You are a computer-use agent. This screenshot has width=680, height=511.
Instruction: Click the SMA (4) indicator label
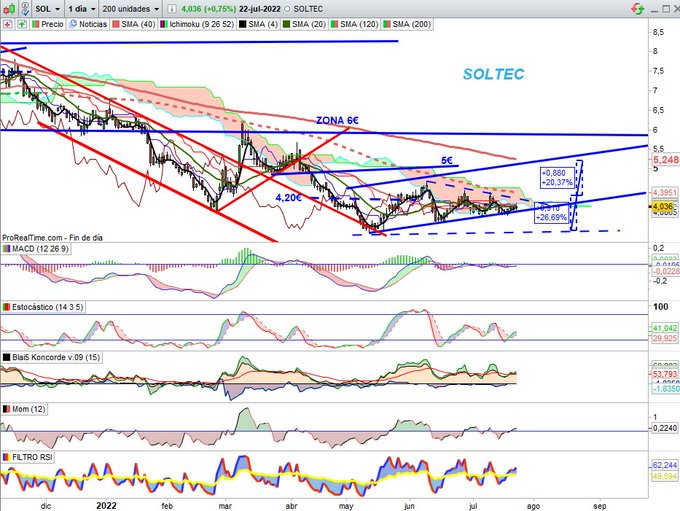[x=258, y=24]
